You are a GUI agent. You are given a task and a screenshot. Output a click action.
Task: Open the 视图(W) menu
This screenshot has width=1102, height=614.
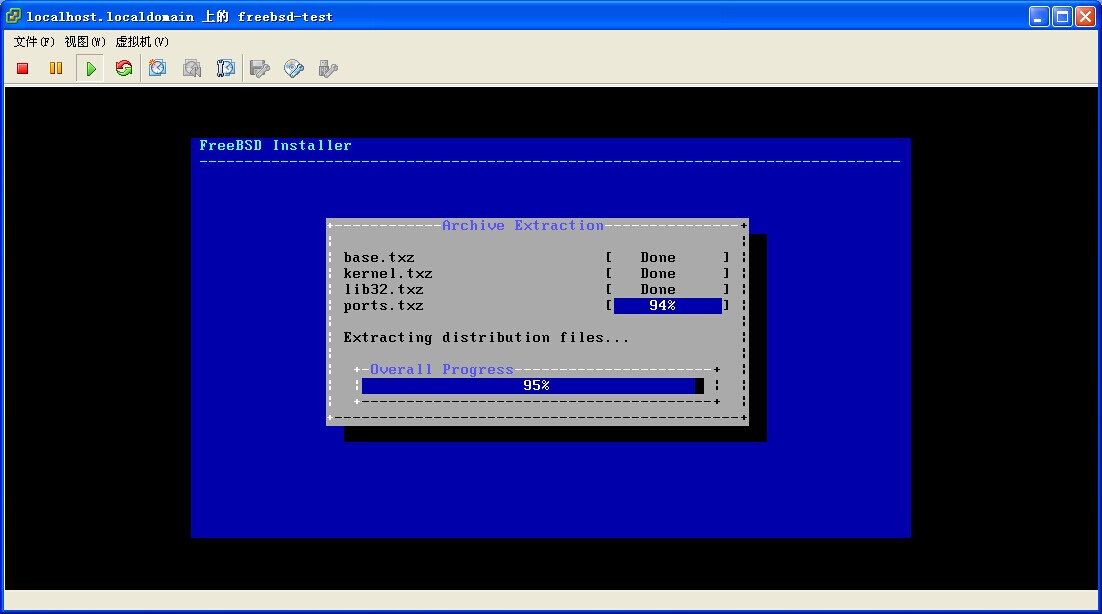coord(85,42)
